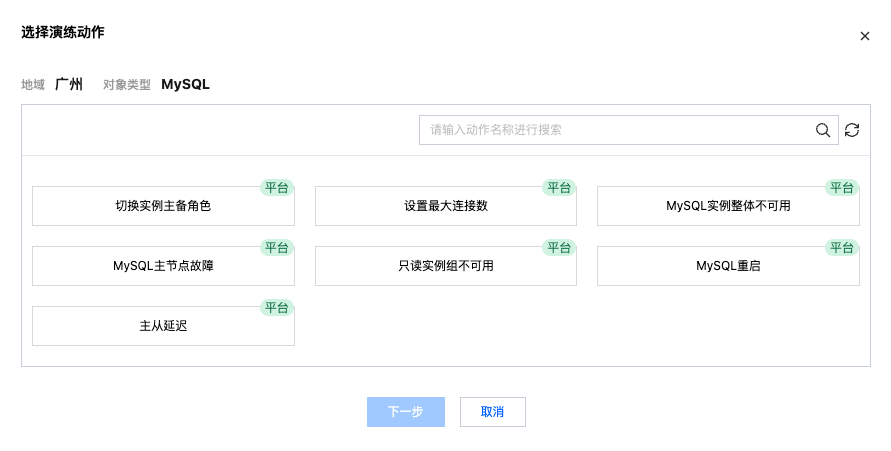Select the 只读实例组不可用 action
The height and width of the screenshot is (451, 891).
click(445, 266)
